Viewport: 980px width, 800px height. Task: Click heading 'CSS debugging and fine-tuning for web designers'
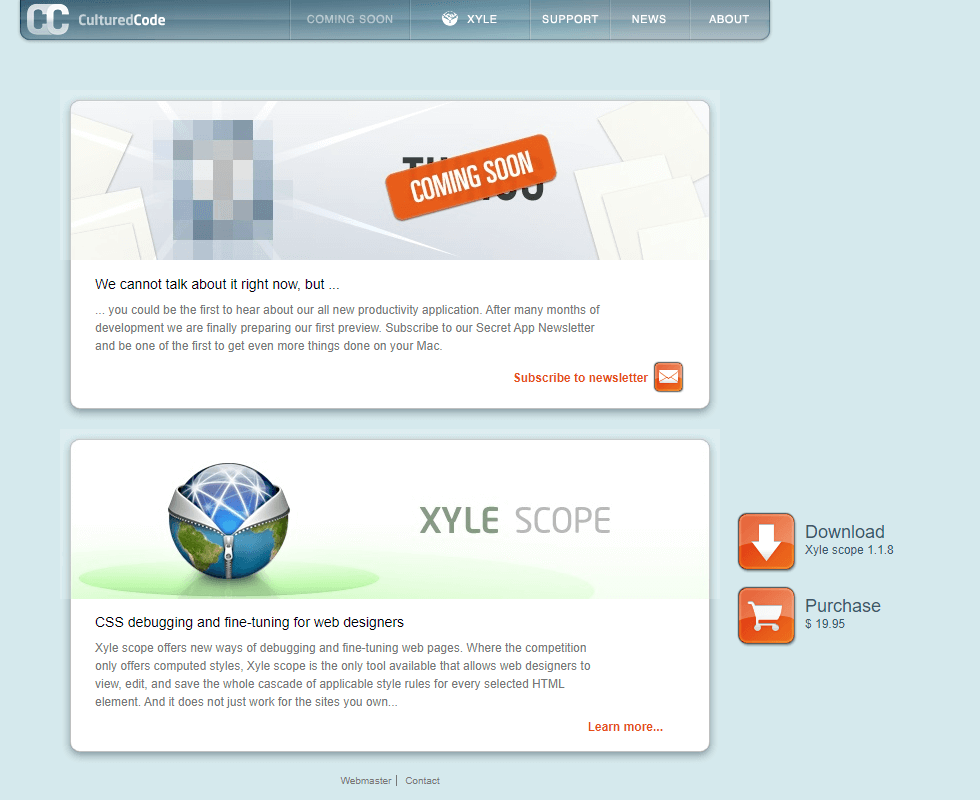pos(249,622)
